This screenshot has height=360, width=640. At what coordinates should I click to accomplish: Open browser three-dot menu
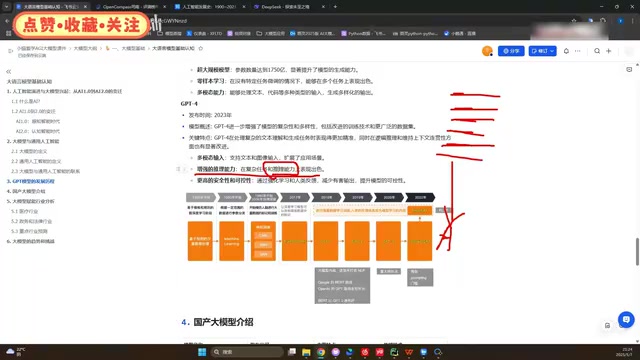[x=633, y=21]
